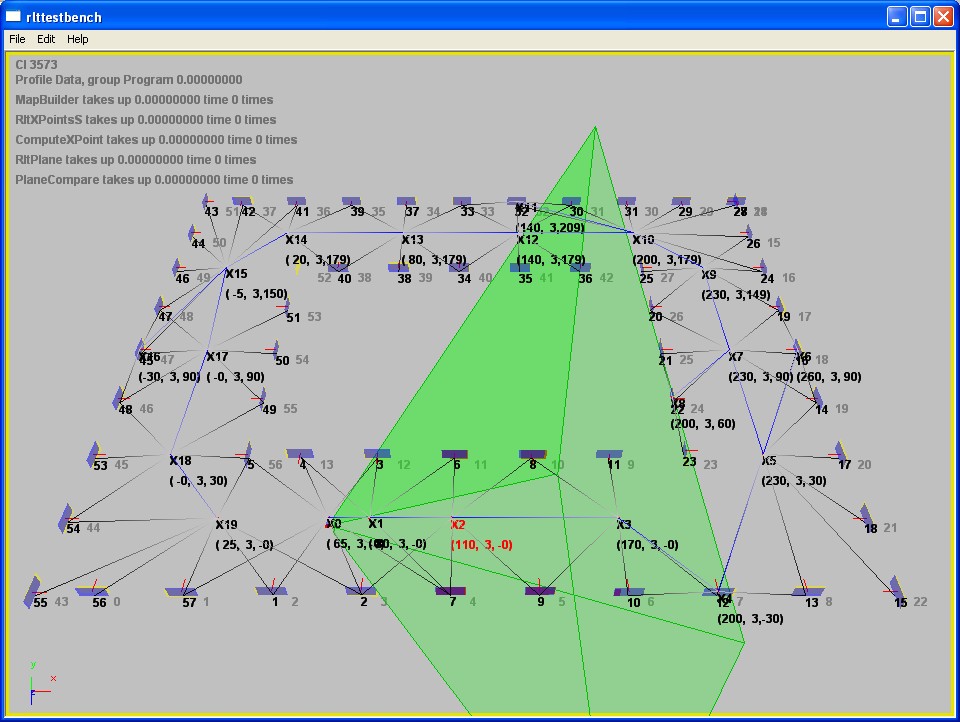Click the XYZ axis gizmo

pyautogui.click(x=39, y=684)
